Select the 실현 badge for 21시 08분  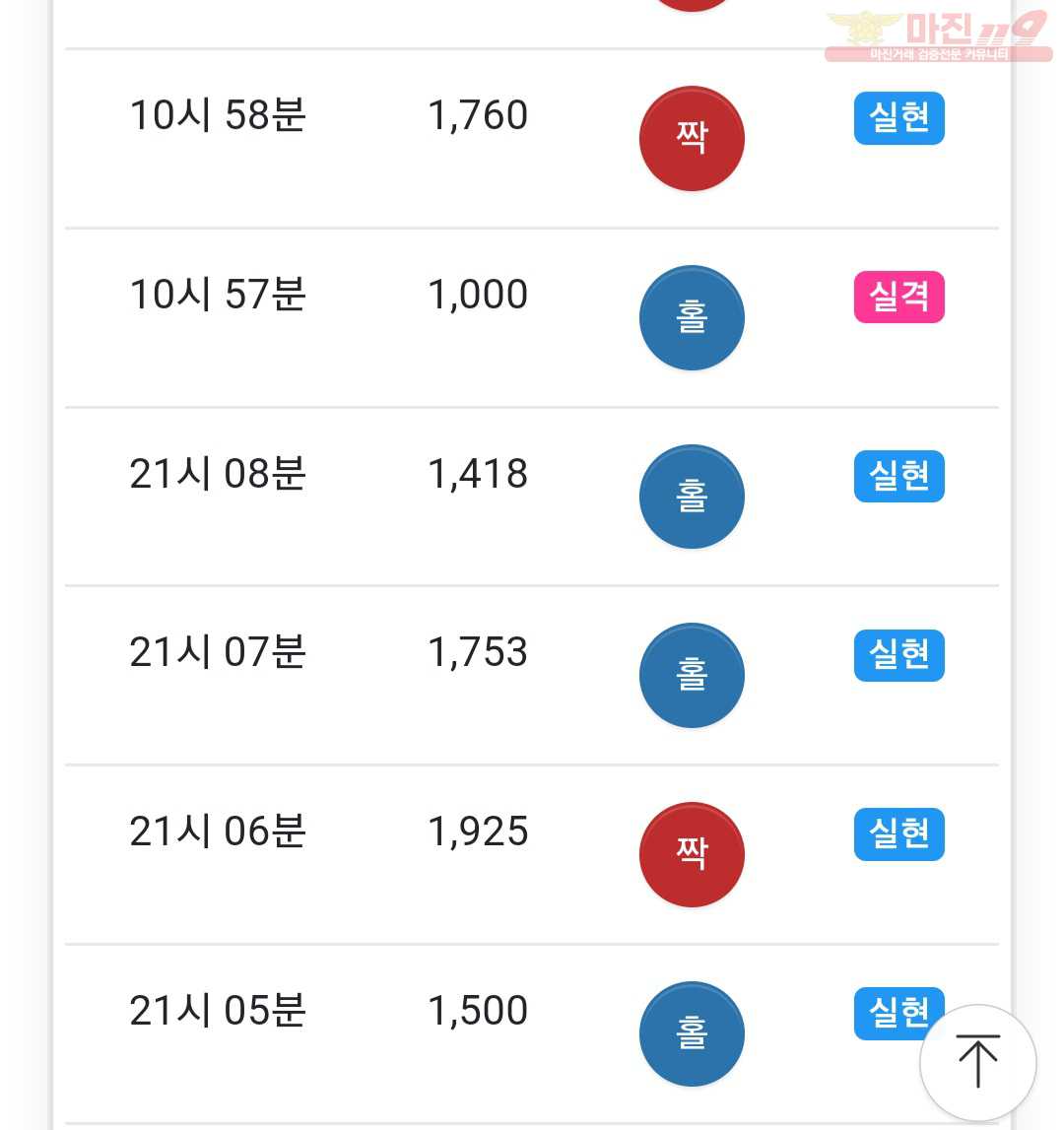[898, 477]
